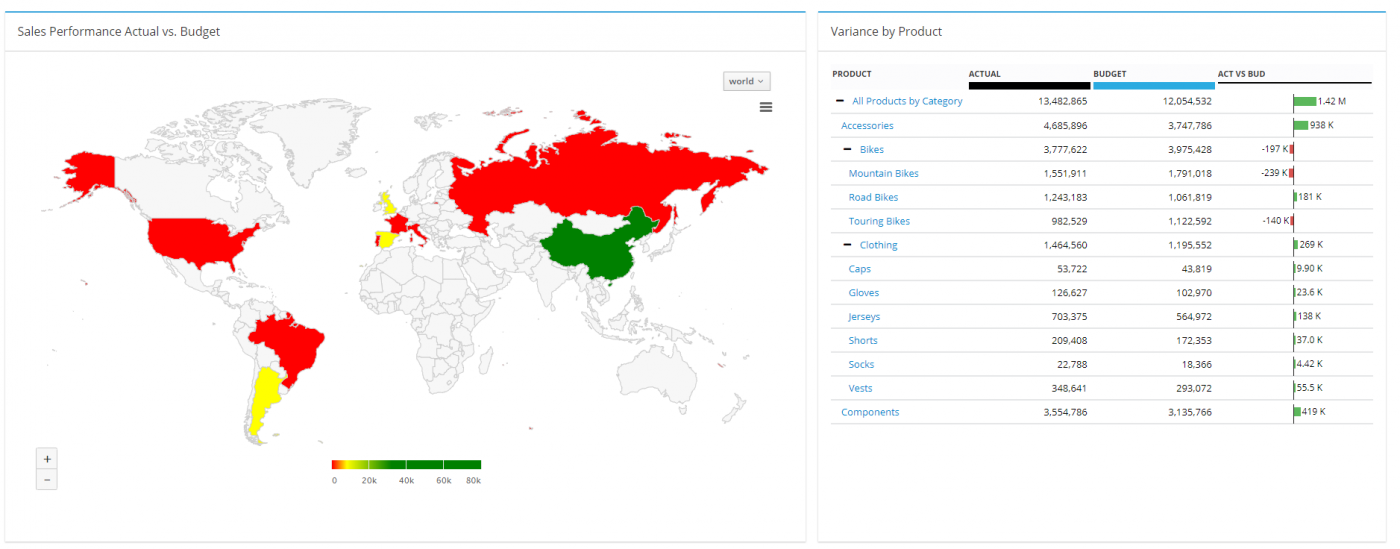Click the Caps product link
Image resolution: width=1400 pixels, height=549 pixels.
click(x=859, y=269)
